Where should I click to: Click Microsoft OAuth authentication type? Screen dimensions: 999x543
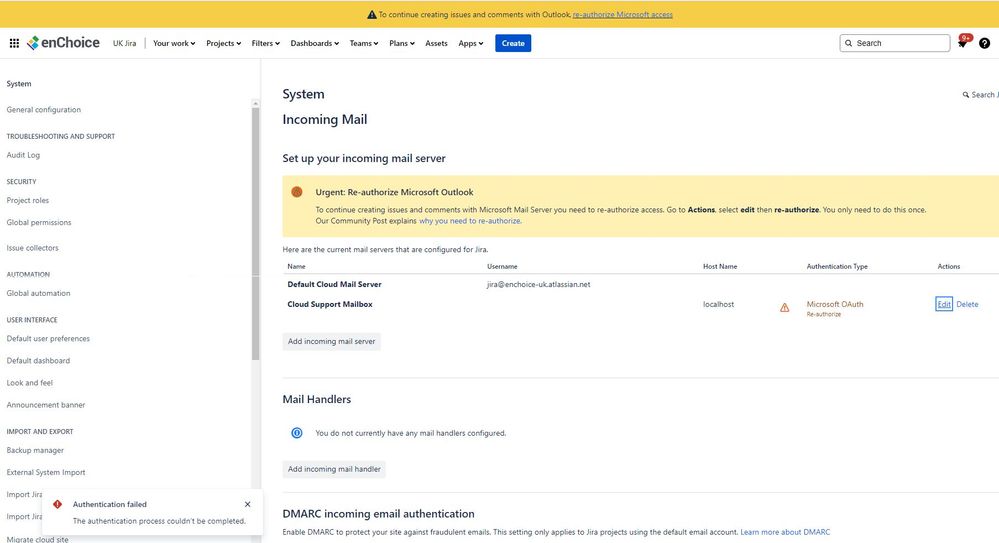tap(835, 304)
